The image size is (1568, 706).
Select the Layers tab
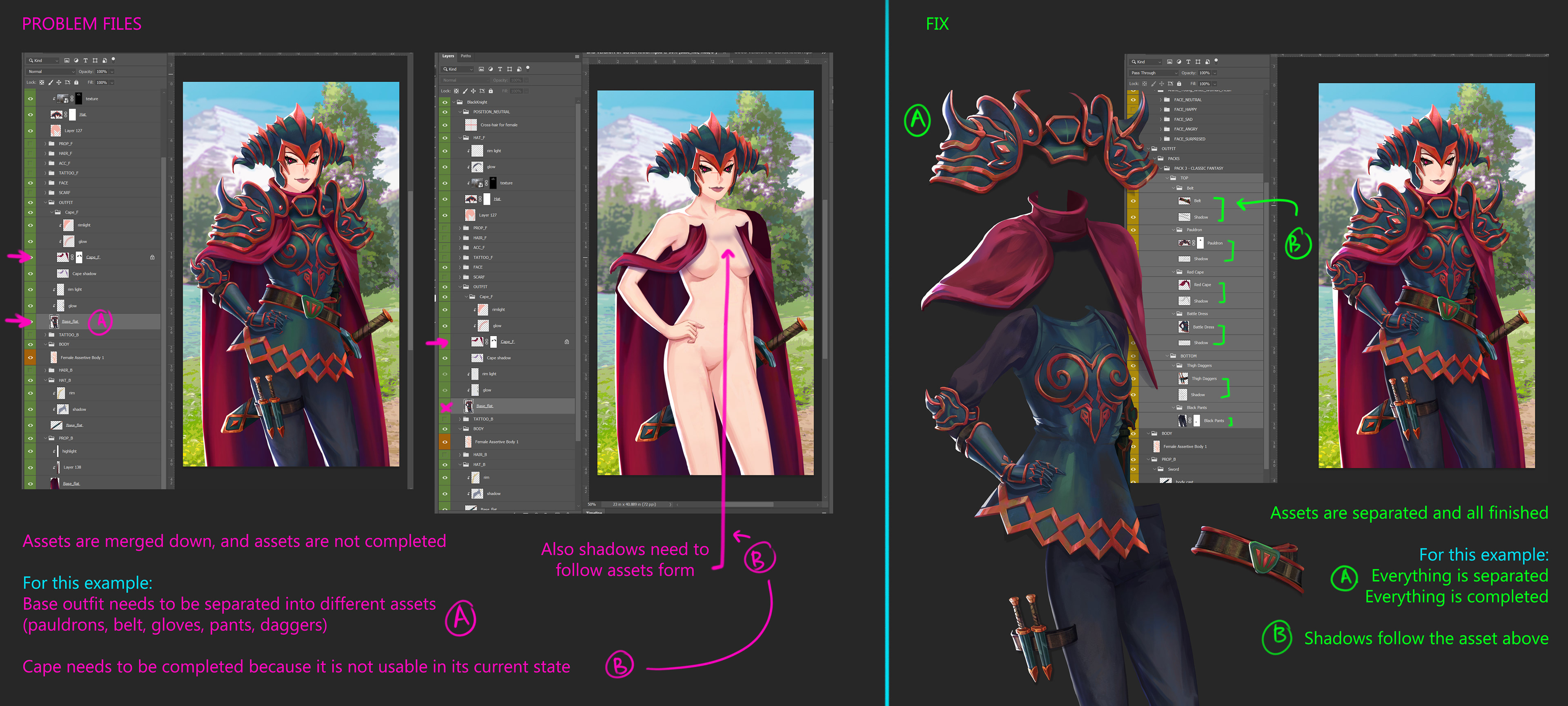[448, 56]
